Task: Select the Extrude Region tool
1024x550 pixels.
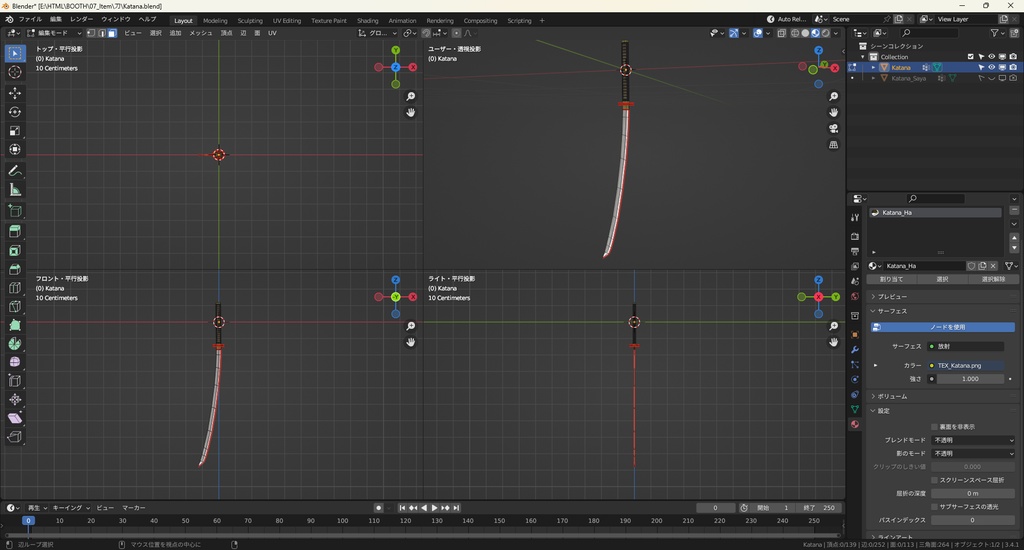Action: (15, 231)
